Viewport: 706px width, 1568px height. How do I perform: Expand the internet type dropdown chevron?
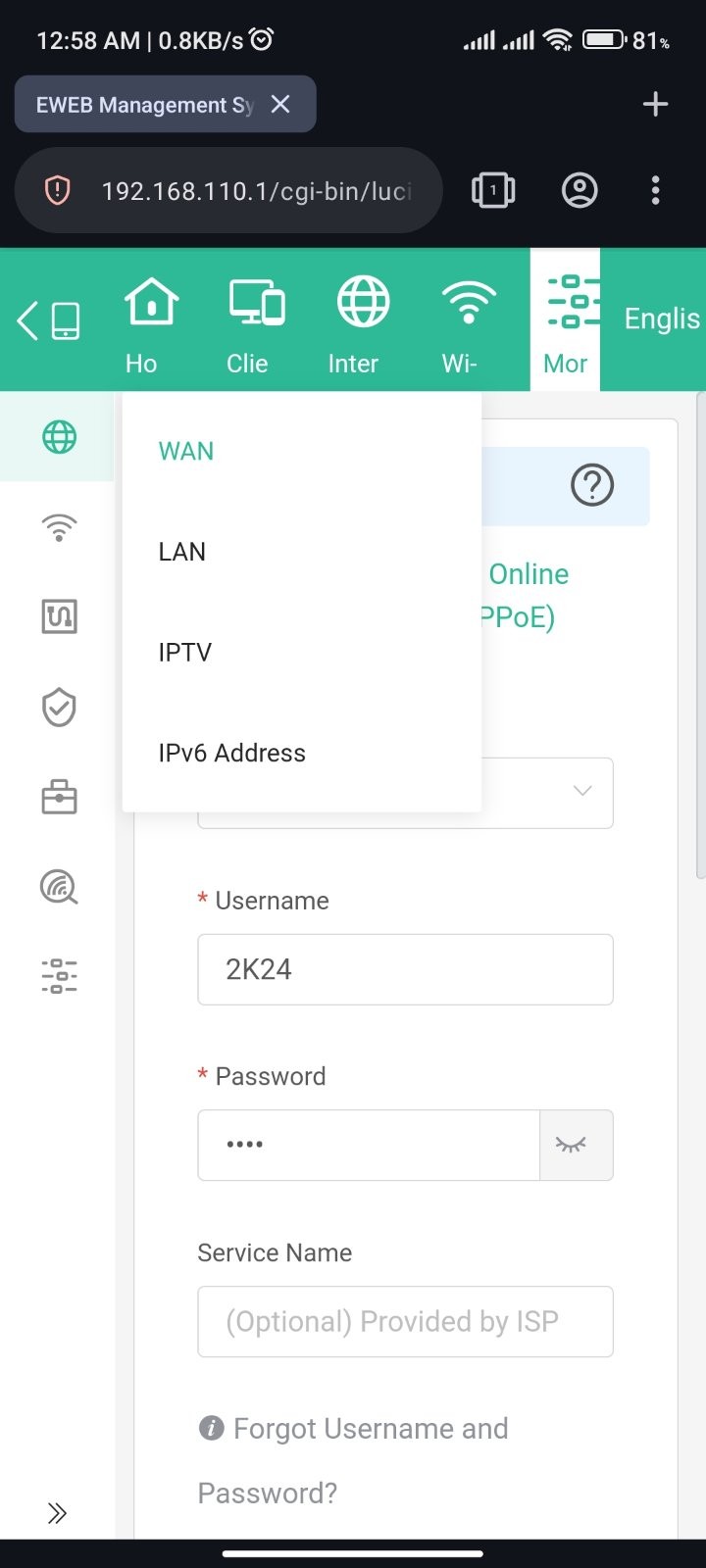coord(582,791)
